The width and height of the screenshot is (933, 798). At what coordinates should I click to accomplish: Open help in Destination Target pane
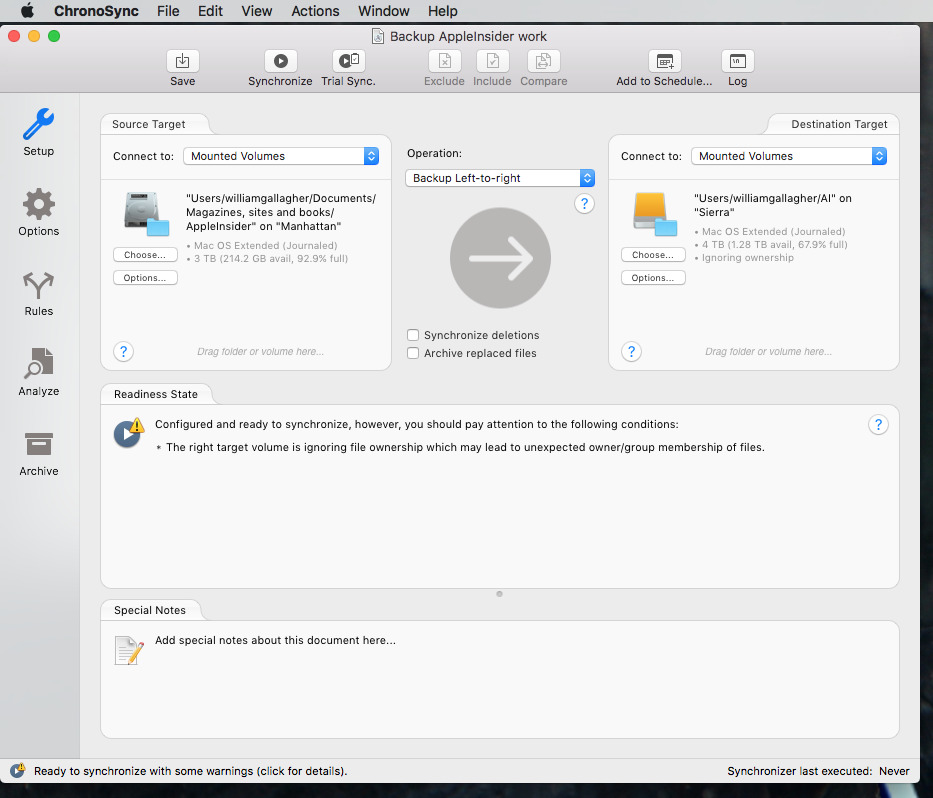(631, 352)
